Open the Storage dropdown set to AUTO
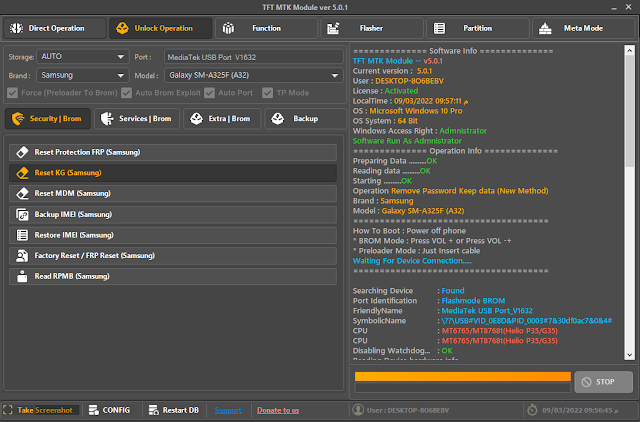Image resolution: width=640 pixels, height=422 pixels. [x=83, y=56]
